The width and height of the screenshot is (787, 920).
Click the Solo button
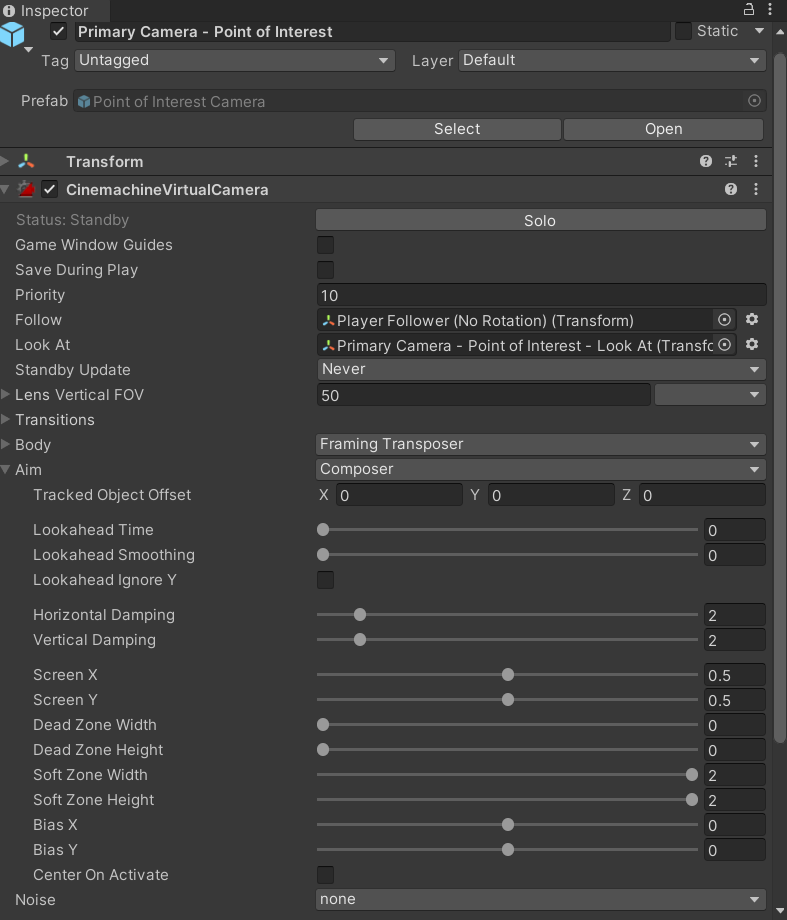tap(540, 220)
